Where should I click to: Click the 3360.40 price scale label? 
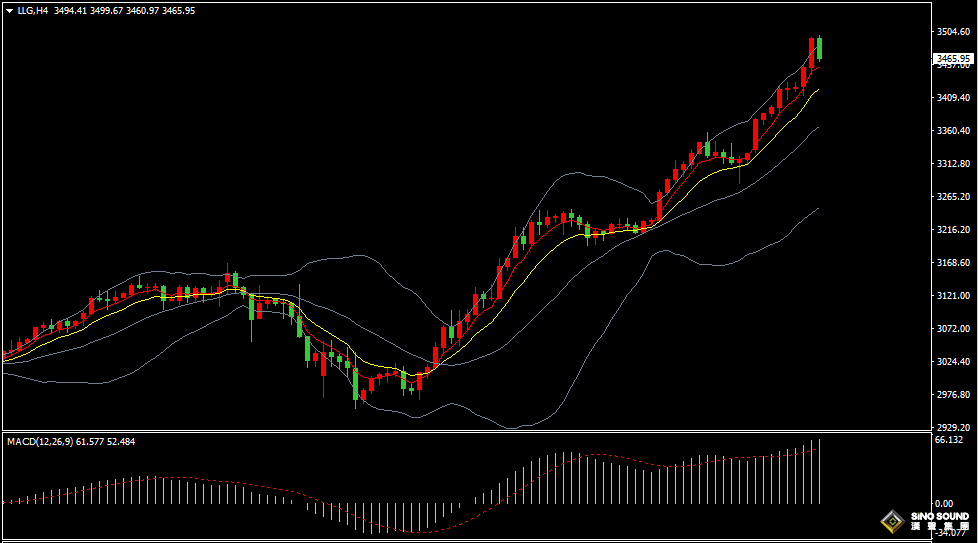(953, 130)
